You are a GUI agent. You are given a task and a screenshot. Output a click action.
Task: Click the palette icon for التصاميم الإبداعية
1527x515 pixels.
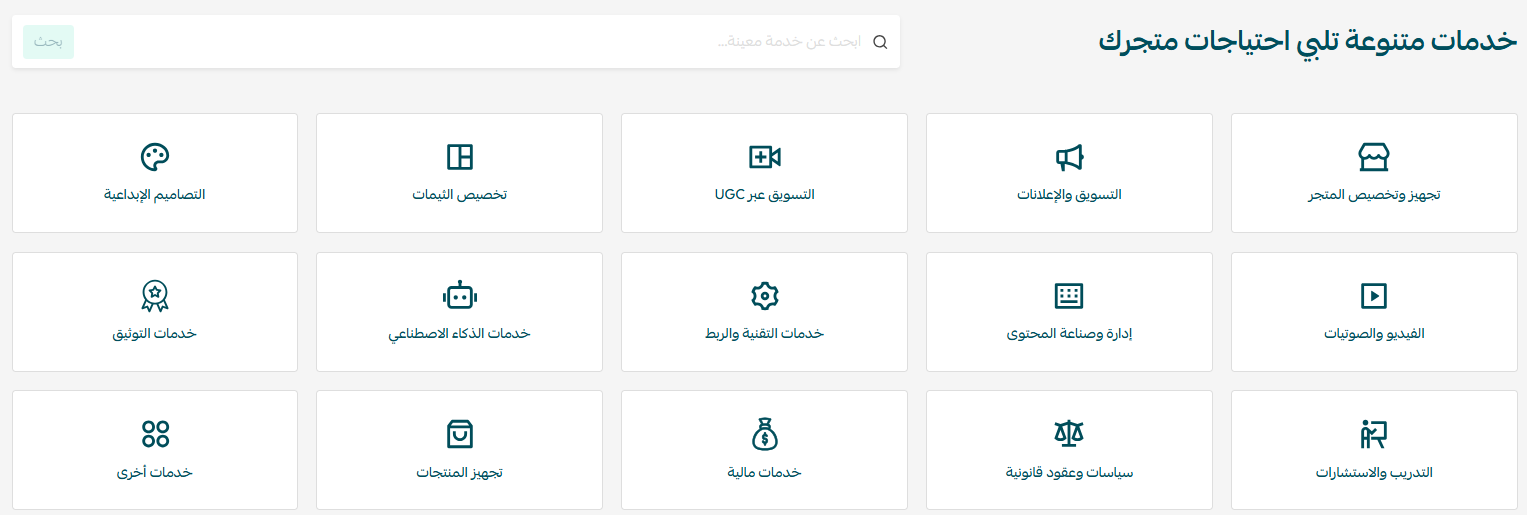[155, 157]
